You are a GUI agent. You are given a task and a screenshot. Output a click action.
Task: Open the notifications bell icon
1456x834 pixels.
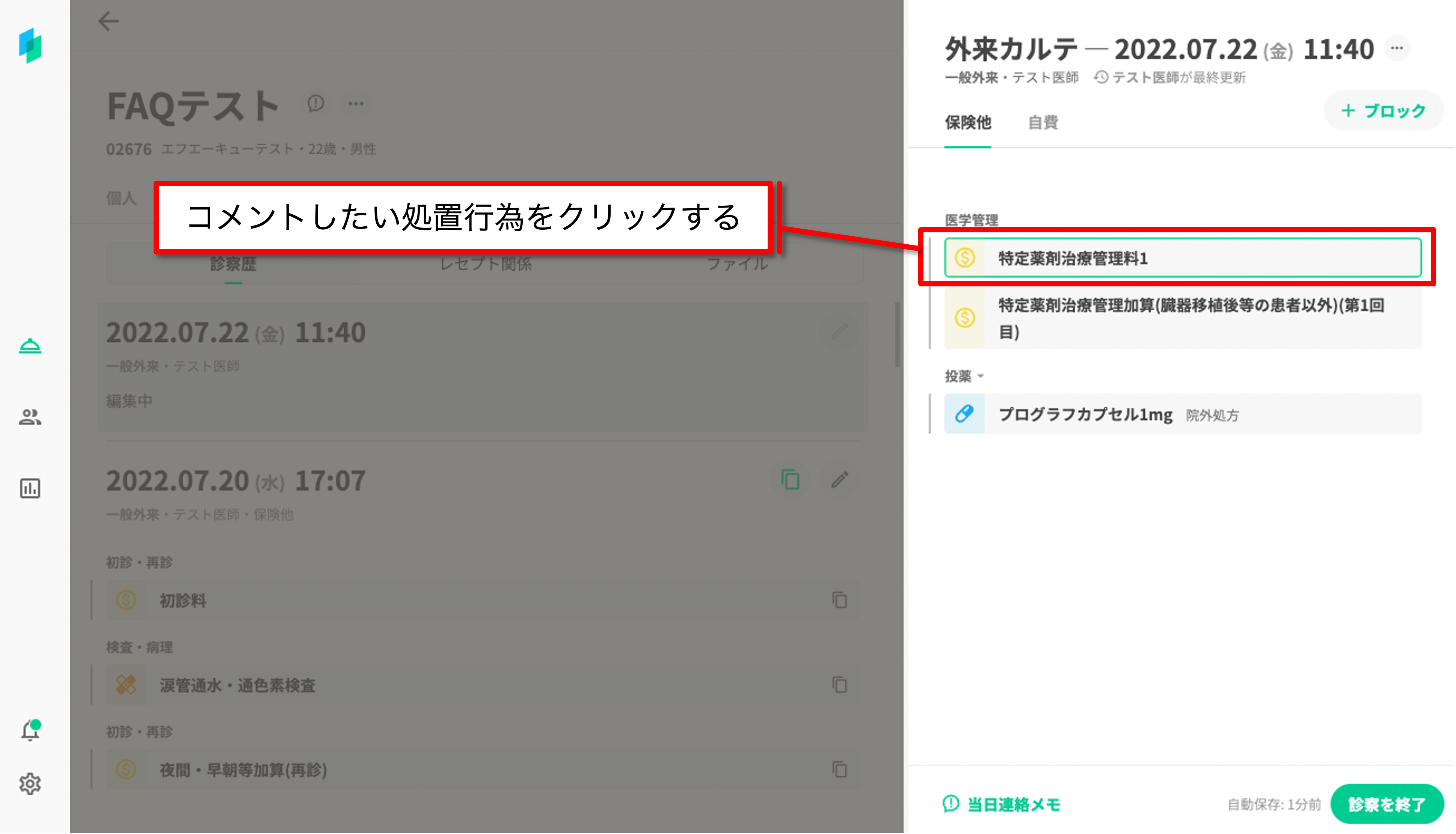[30, 731]
